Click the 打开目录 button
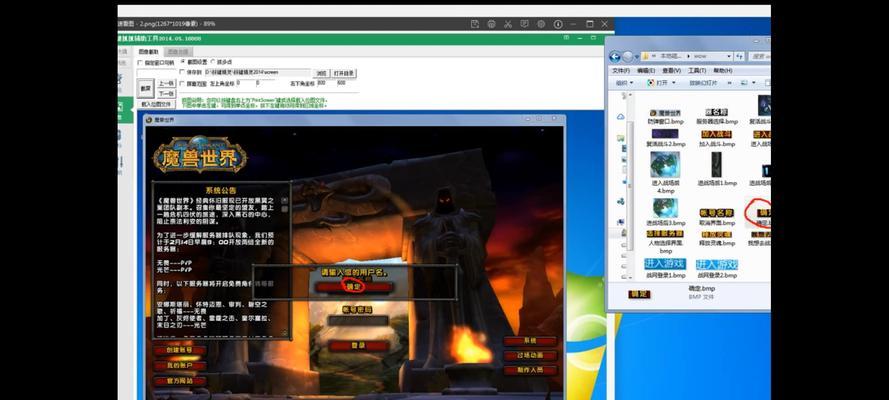Viewport: 889px width, 400px height. tap(344, 73)
